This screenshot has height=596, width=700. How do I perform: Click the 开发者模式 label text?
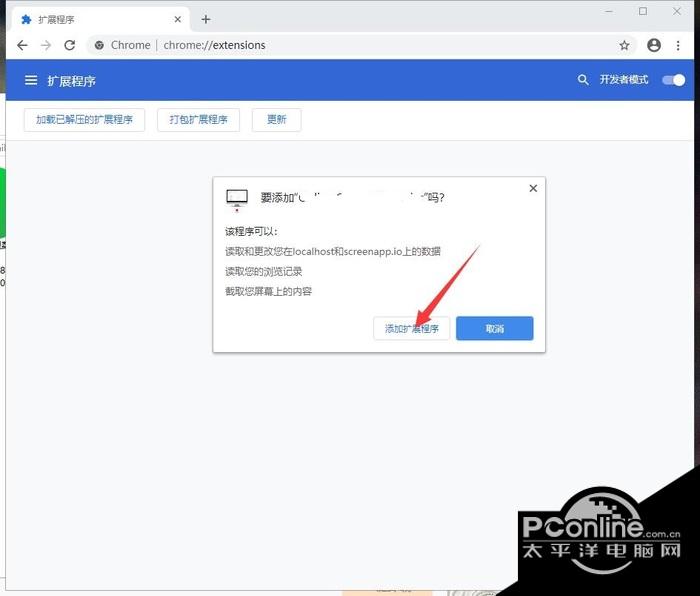coord(624,80)
